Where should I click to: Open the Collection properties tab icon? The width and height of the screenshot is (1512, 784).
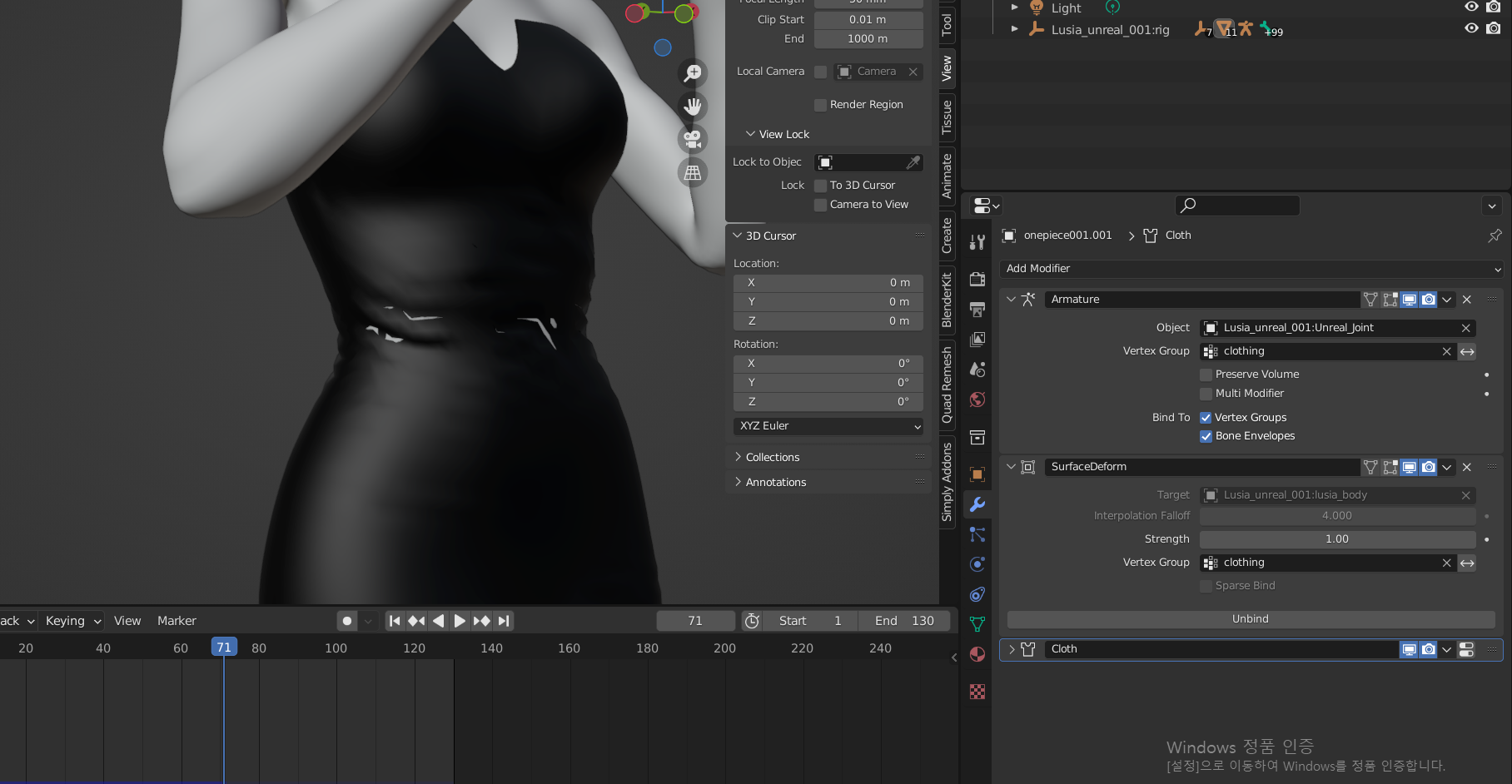coord(977,437)
